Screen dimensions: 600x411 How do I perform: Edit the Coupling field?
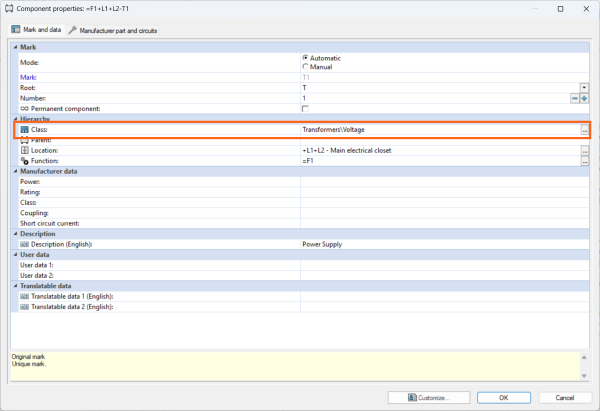pos(445,213)
